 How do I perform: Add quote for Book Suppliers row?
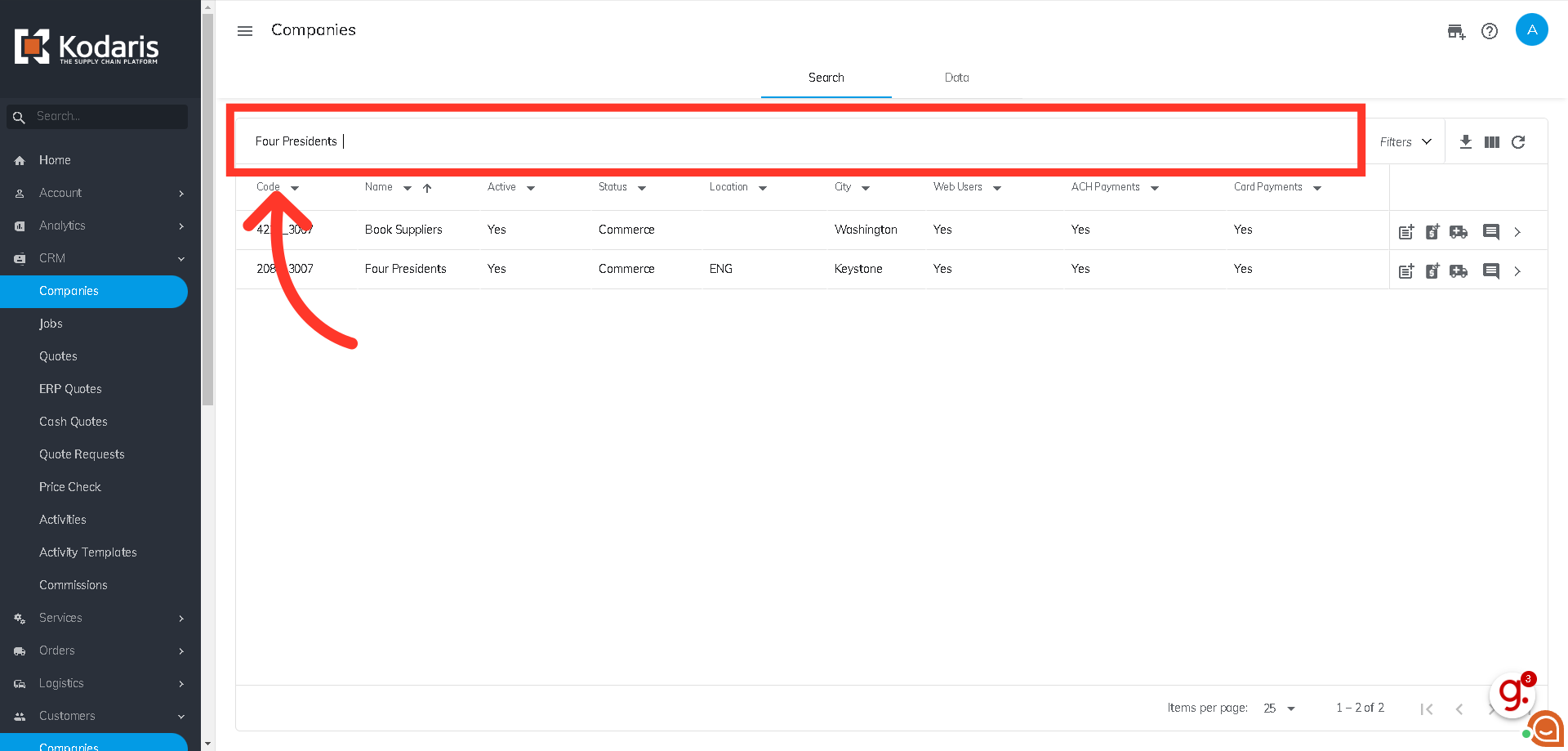click(1406, 231)
